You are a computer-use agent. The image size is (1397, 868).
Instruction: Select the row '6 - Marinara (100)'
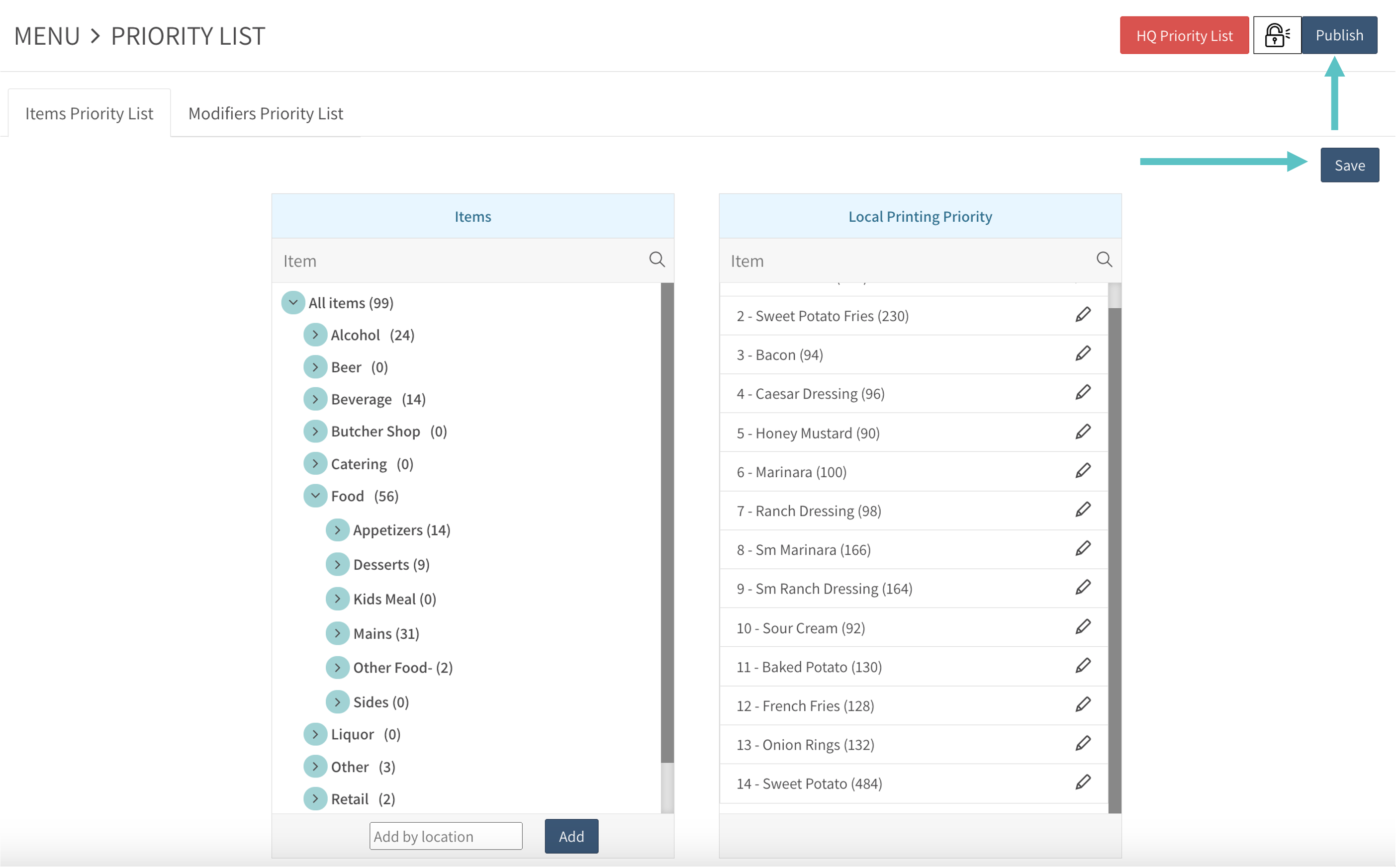tap(914, 472)
